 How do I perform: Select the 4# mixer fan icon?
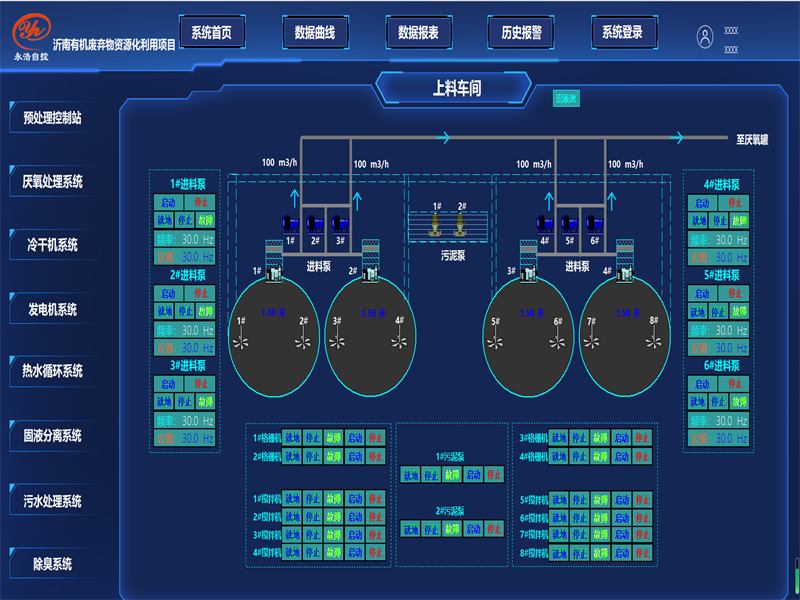coord(398,340)
